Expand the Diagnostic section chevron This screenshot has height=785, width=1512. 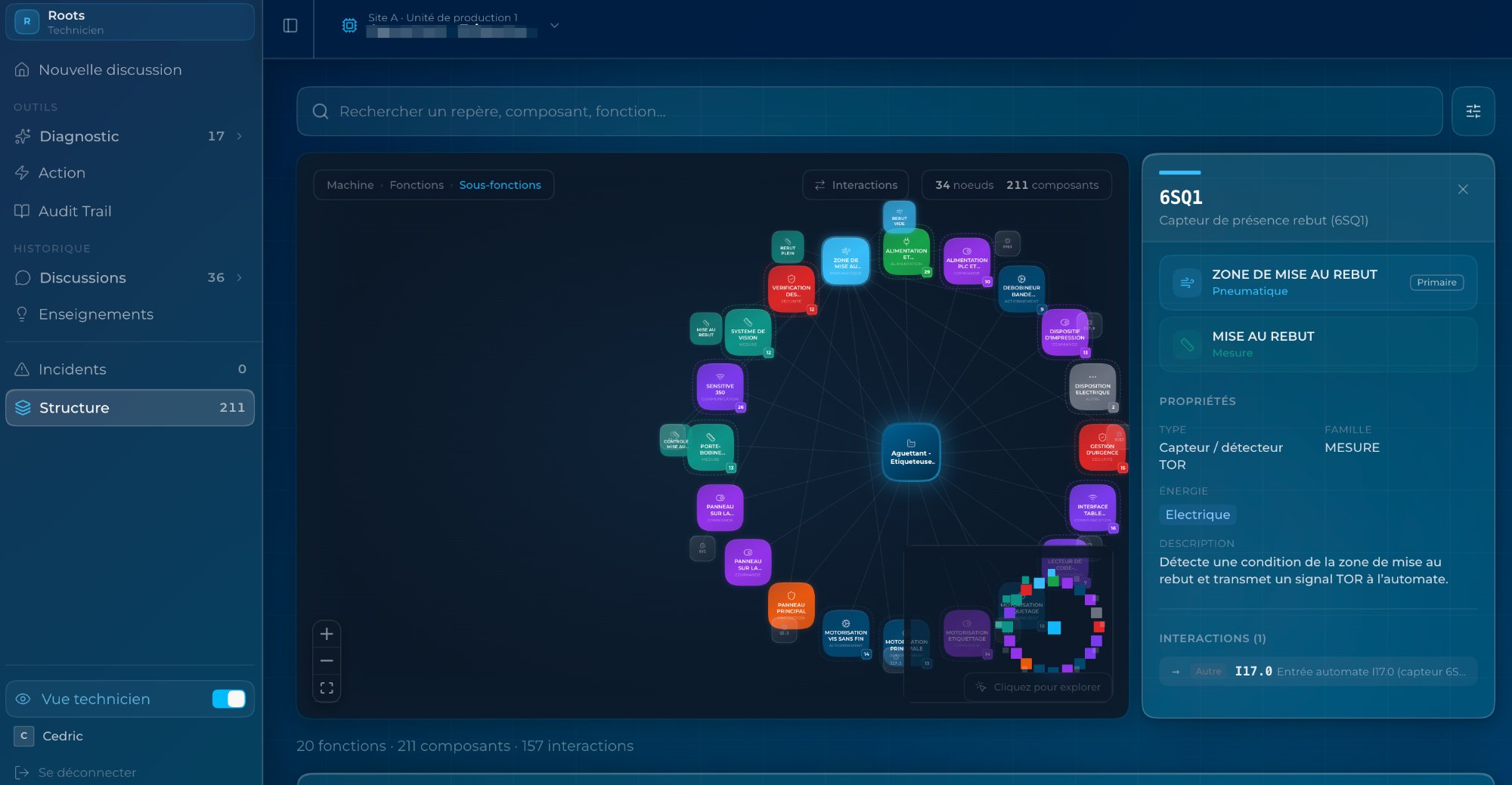pyautogui.click(x=240, y=137)
